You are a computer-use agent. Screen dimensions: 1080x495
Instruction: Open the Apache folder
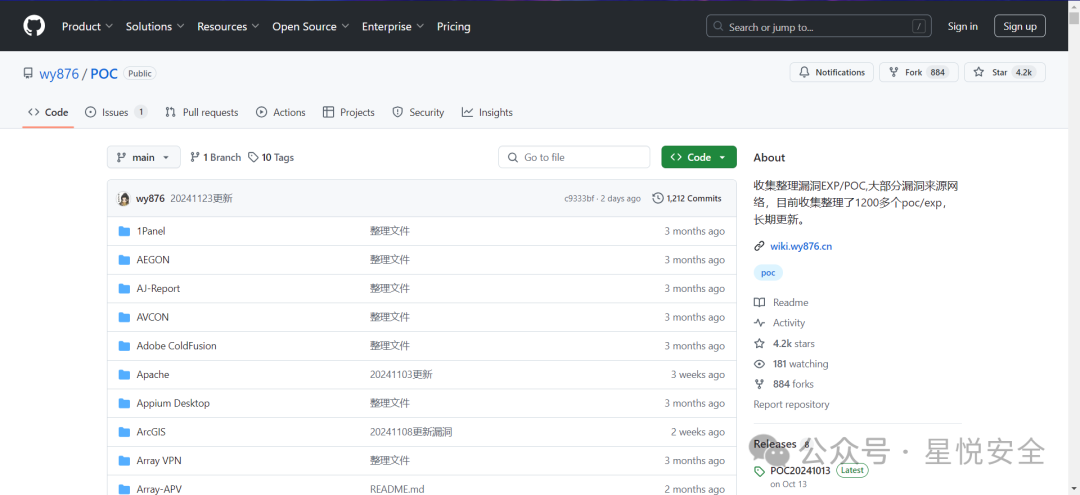click(x=152, y=375)
